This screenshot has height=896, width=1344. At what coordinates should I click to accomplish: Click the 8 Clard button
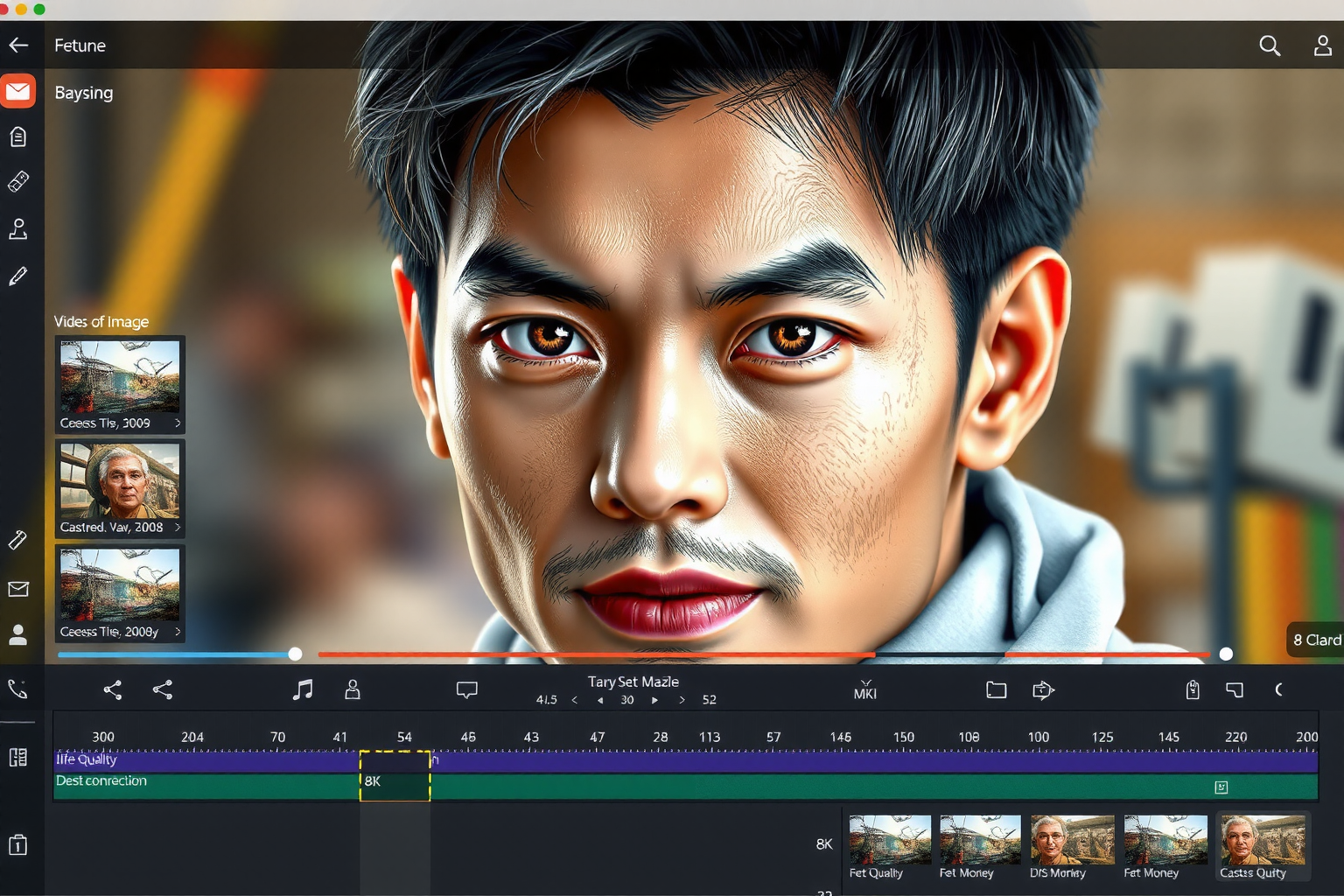(x=1315, y=640)
